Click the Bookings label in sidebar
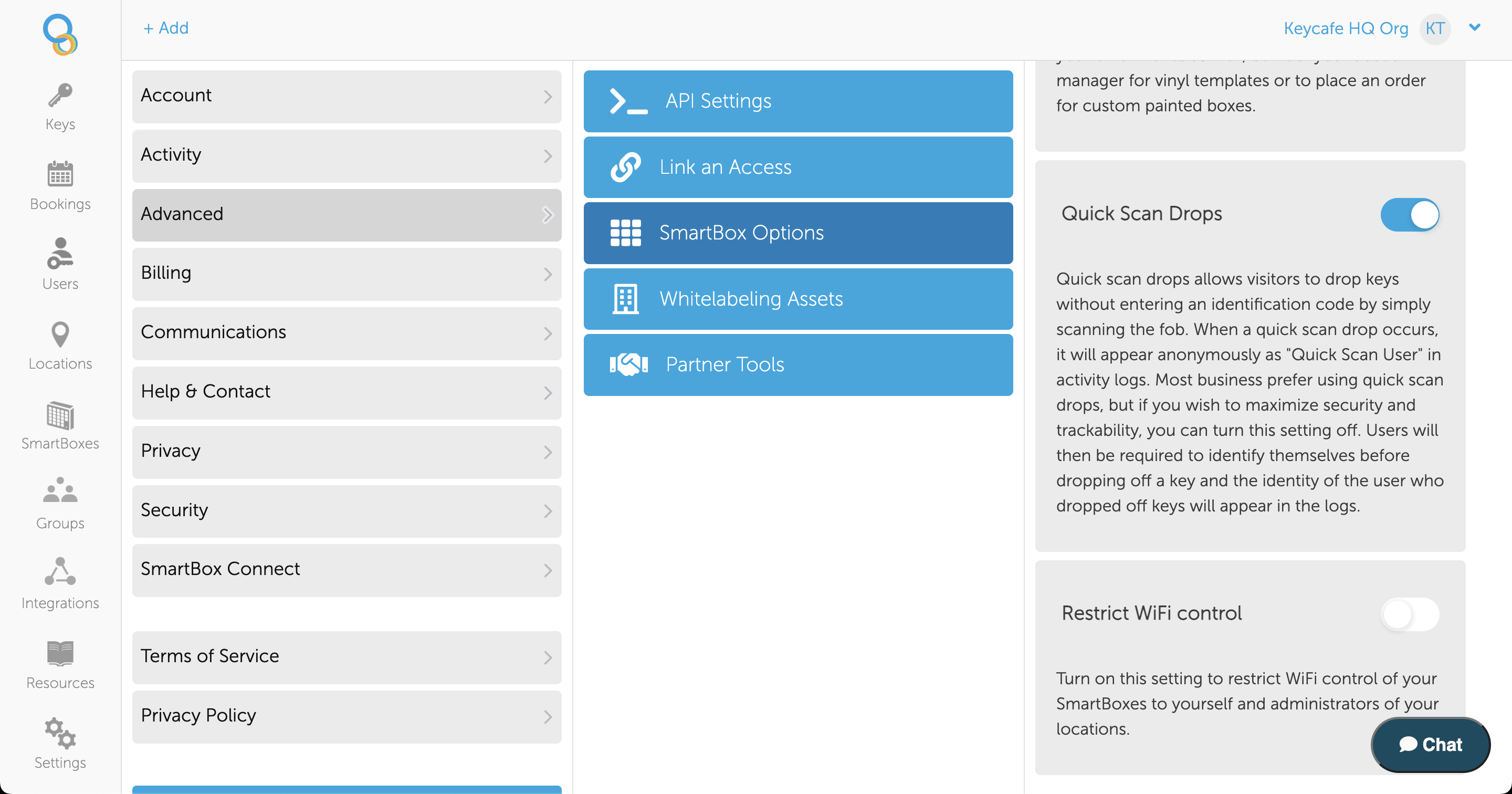This screenshot has height=794, width=1512. pyautogui.click(x=60, y=204)
